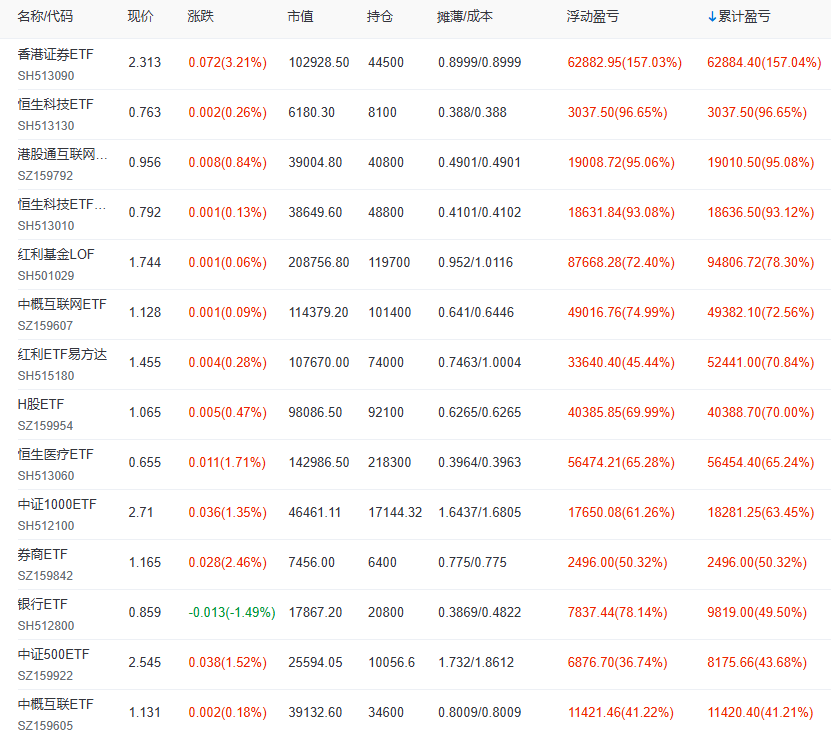Click cost value 0.4901/0.4901

[480, 162]
